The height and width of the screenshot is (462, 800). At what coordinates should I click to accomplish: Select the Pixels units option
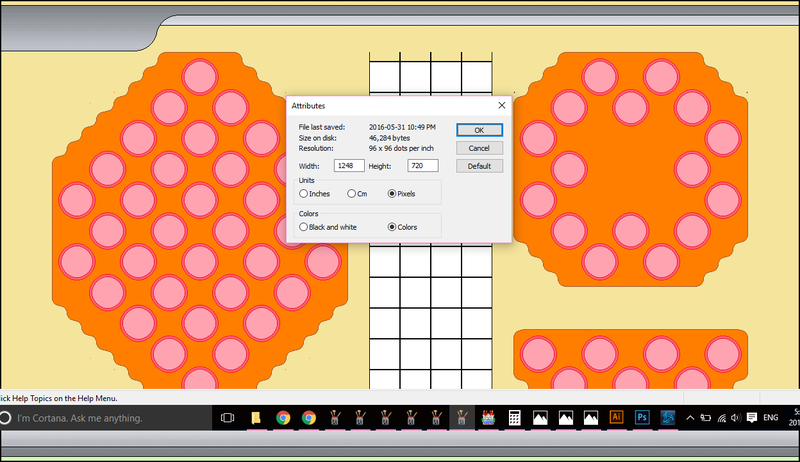(392, 193)
